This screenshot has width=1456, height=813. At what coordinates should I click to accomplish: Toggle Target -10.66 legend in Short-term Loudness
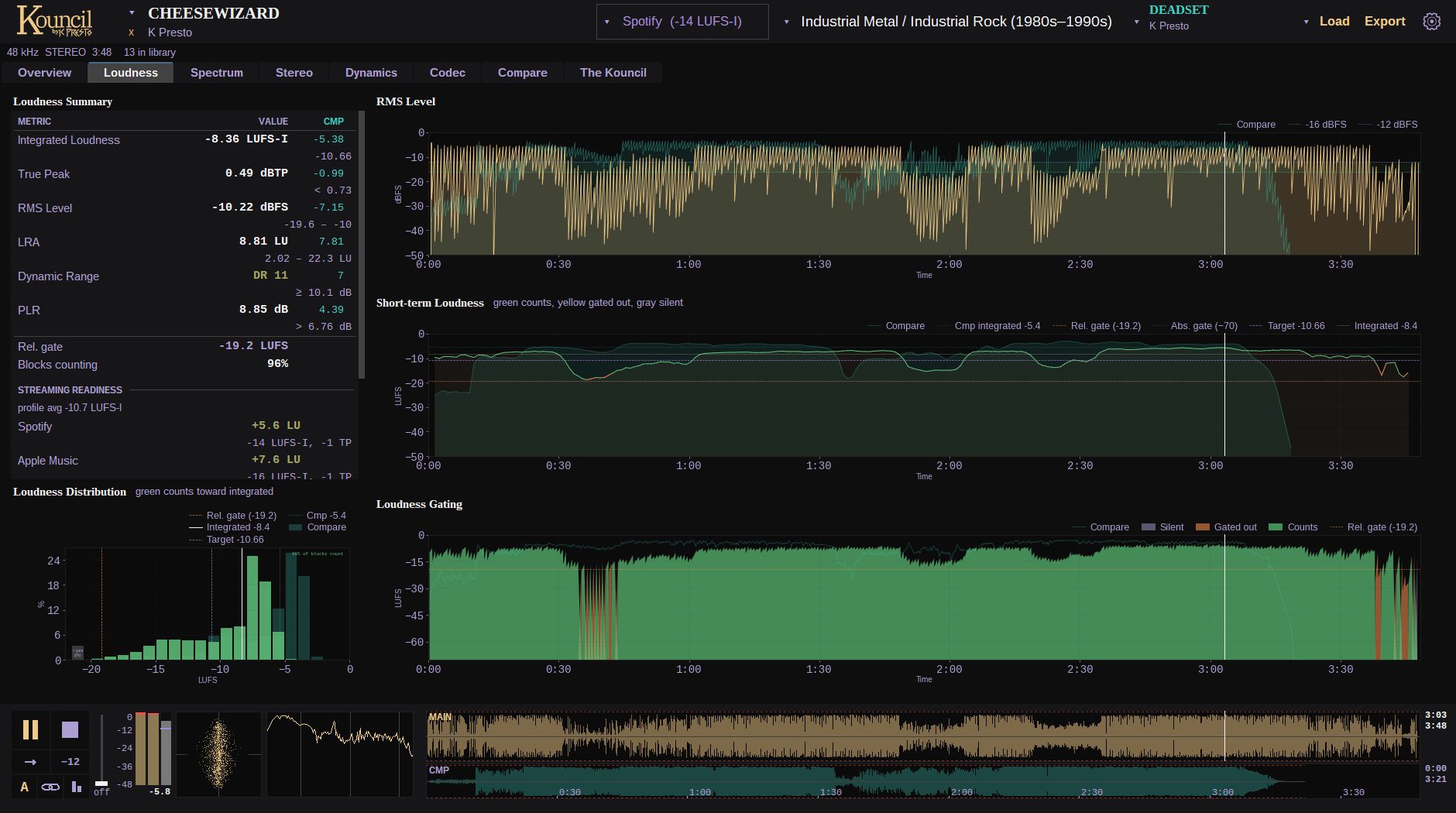1287,326
